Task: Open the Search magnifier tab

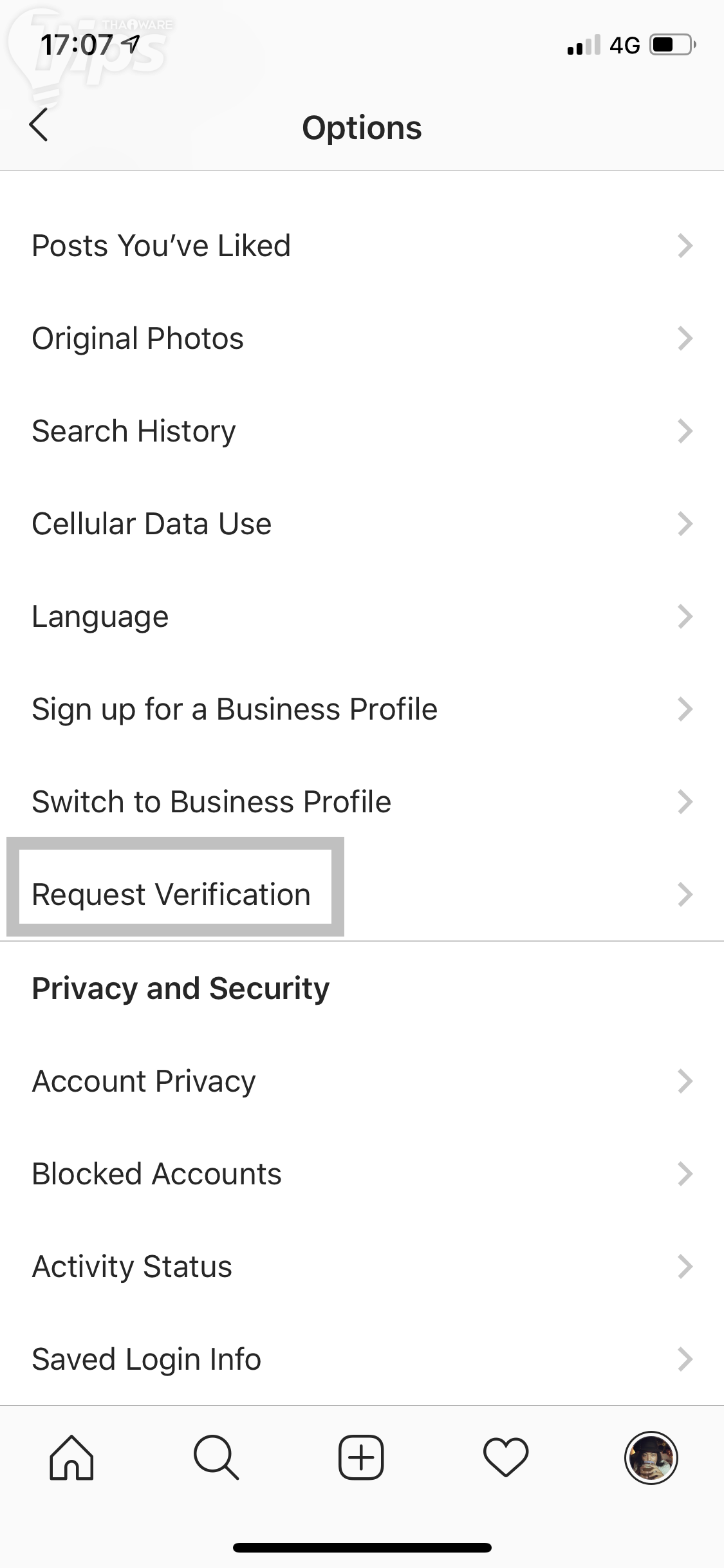Action: point(216,1457)
